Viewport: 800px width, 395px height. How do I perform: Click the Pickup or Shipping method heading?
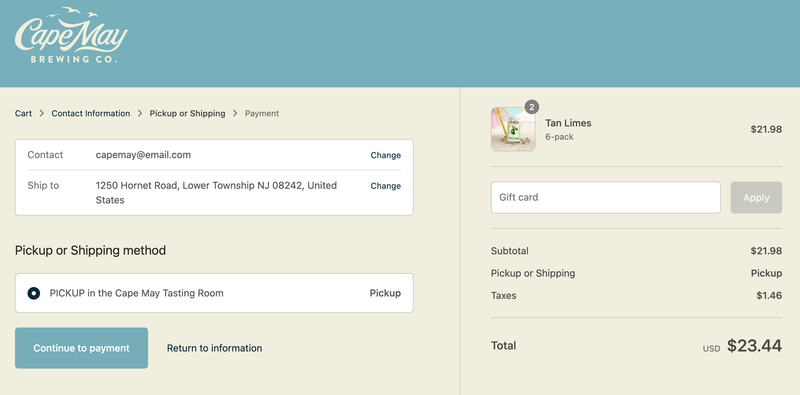pos(90,251)
